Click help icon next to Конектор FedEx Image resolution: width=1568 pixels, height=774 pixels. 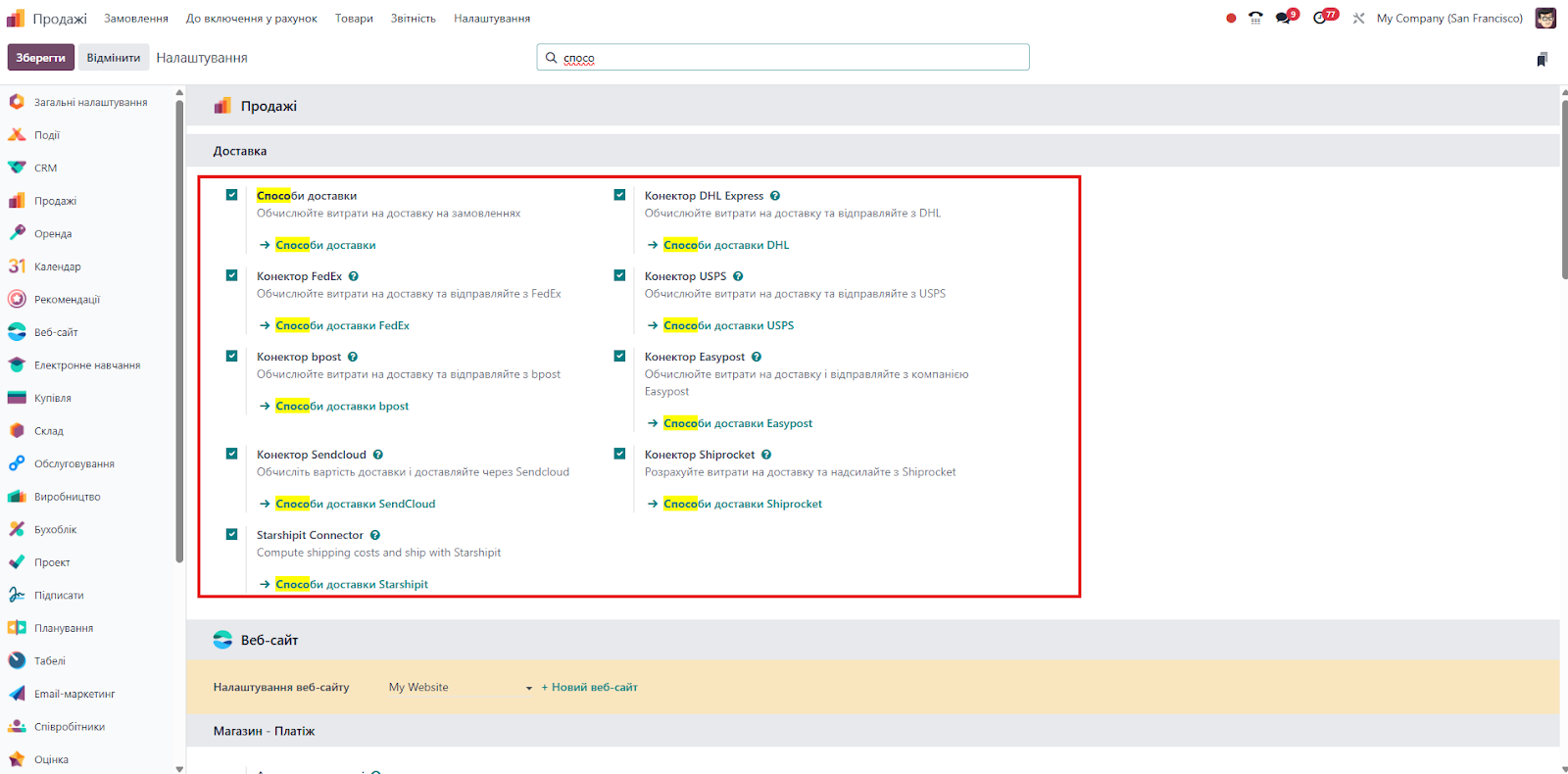pyautogui.click(x=354, y=276)
